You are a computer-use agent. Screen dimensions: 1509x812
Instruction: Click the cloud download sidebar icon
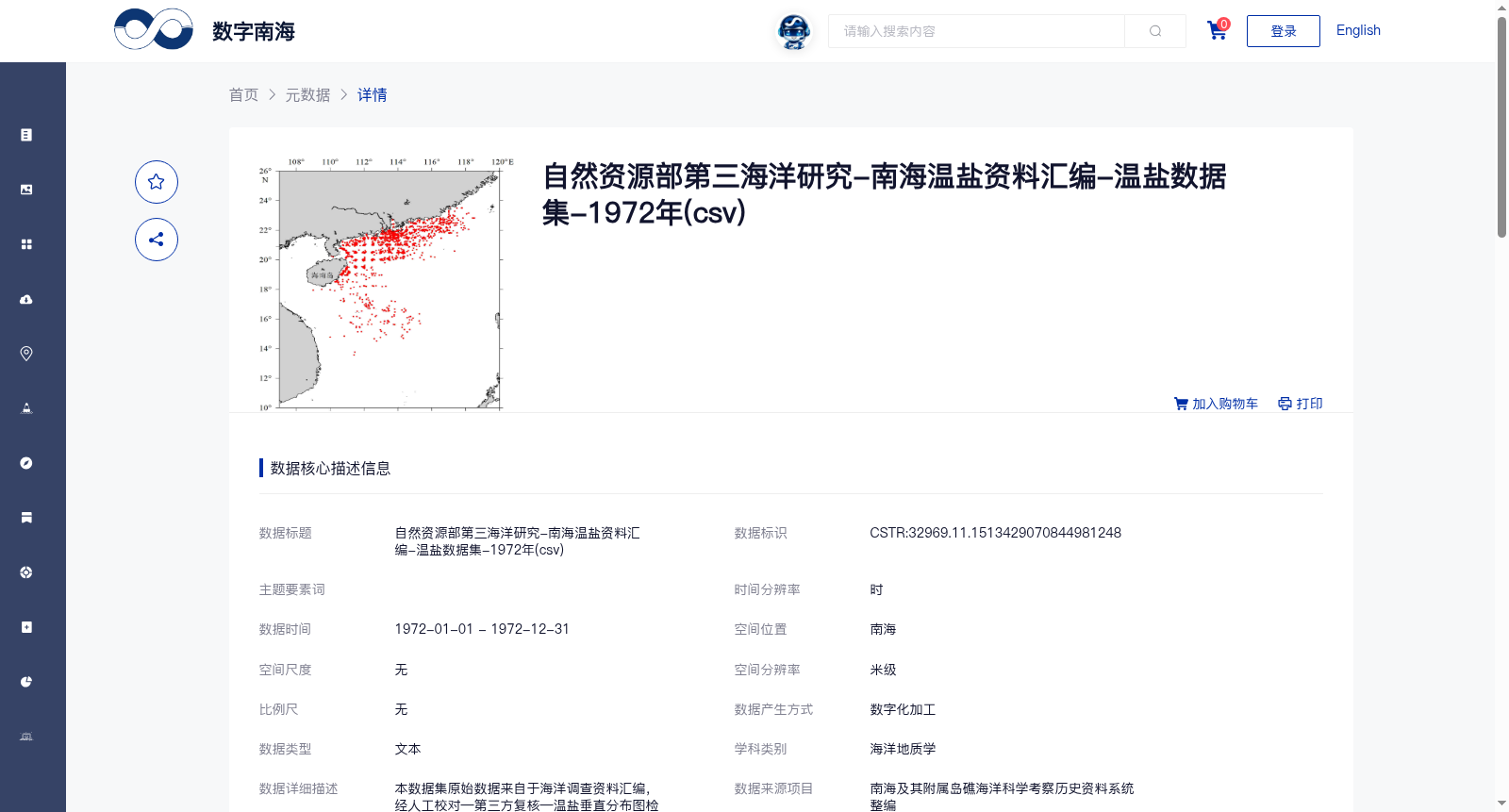(x=26, y=299)
